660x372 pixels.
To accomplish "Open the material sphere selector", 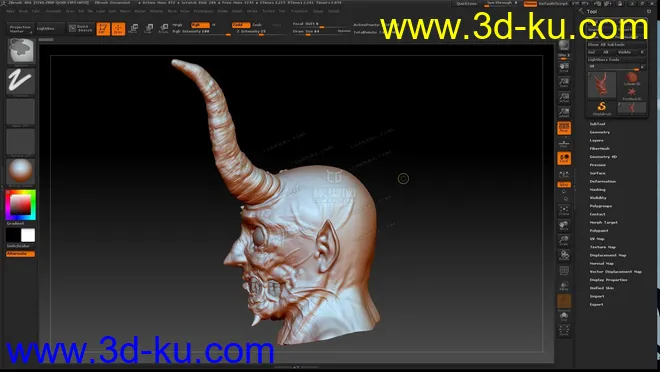I will pyautogui.click(x=21, y=172).
